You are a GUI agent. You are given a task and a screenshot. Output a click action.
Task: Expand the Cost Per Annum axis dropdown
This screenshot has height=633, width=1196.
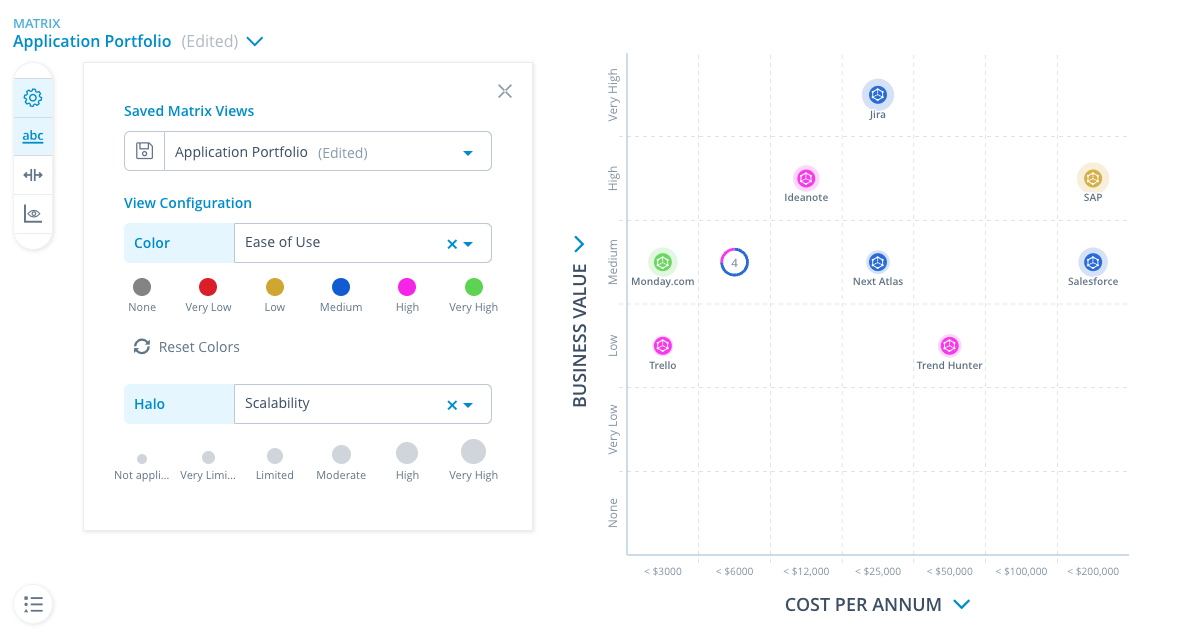962,604
